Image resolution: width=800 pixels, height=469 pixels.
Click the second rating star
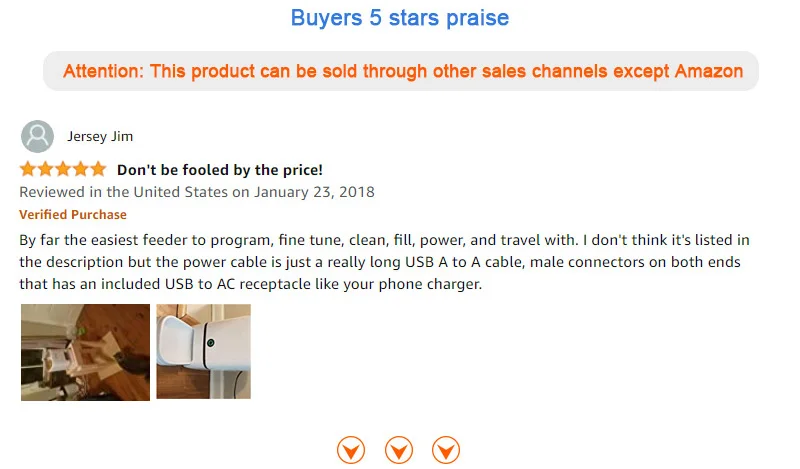click(x=45, y=169)
